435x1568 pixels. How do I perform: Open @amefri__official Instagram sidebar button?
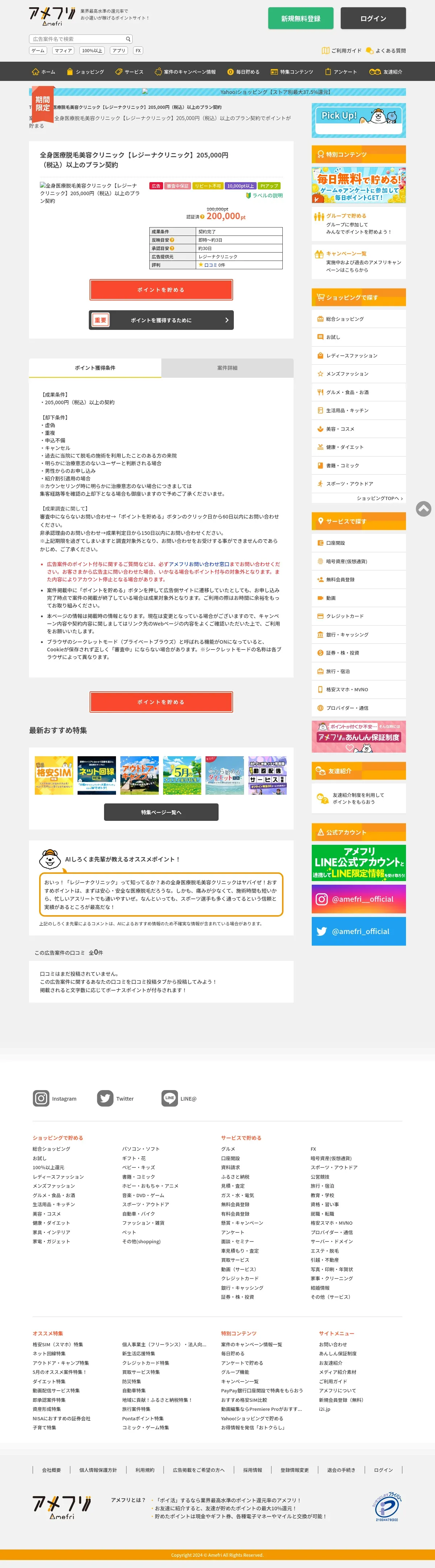(359, 899)
